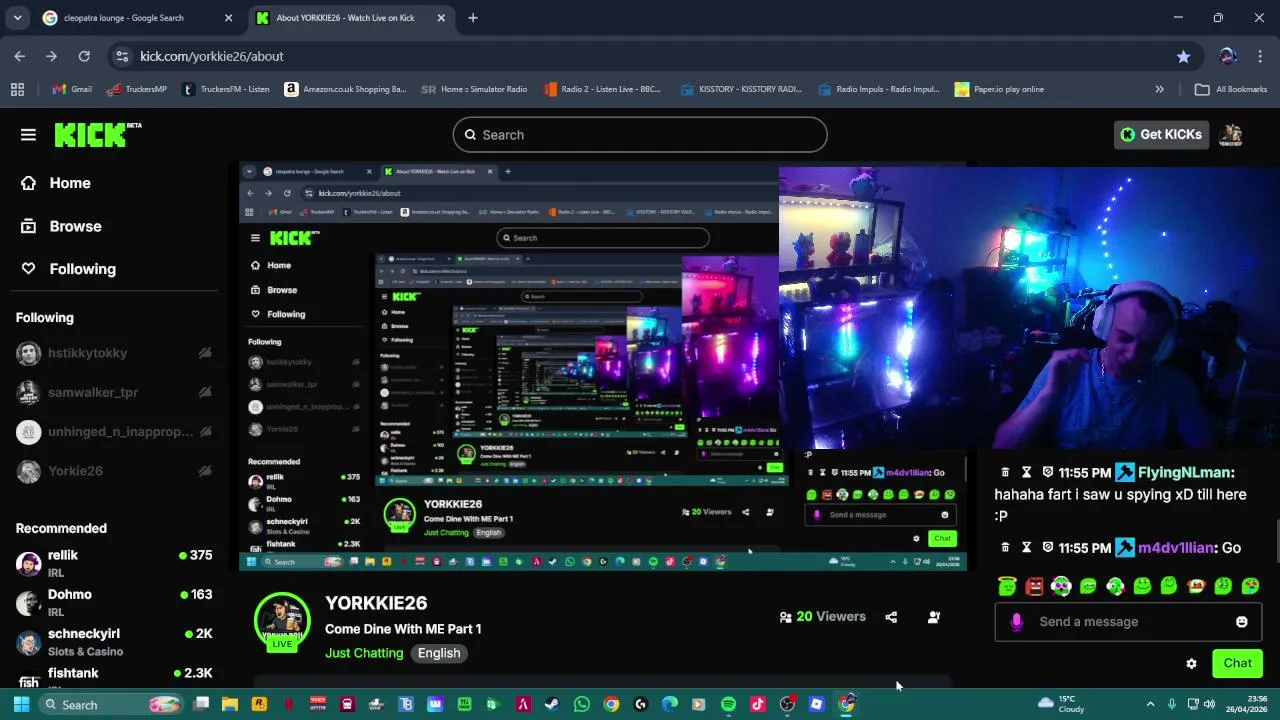Toggle the system volume speaker icon
Viewport: 1280px width, 720px height.
[1209, 704]
